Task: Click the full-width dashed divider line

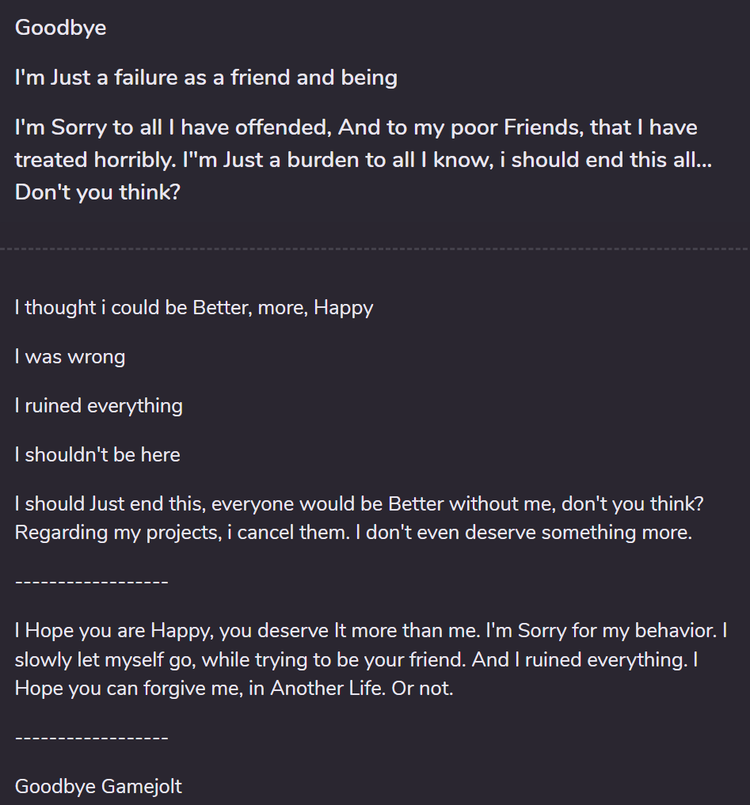Action: click(375, 249)
